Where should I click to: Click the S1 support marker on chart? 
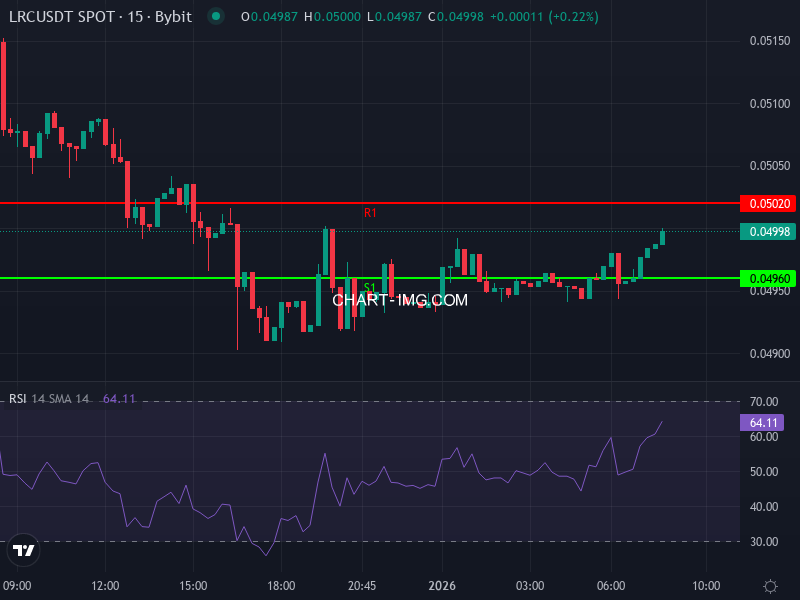[371, 287]
